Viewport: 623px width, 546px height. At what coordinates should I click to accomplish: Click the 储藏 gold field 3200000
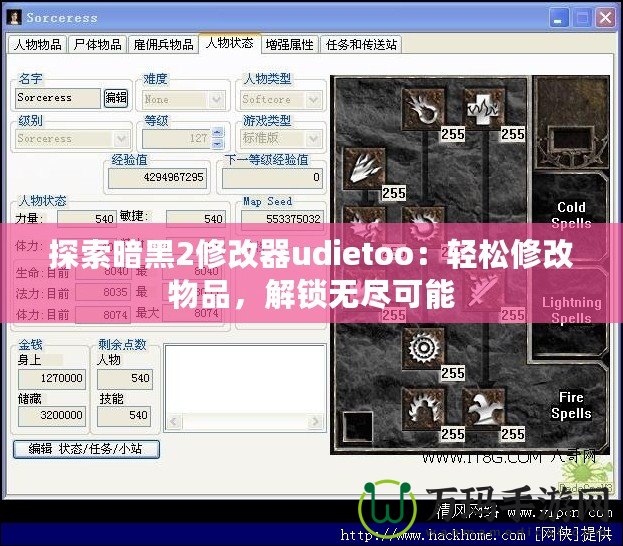pos(52,416)
